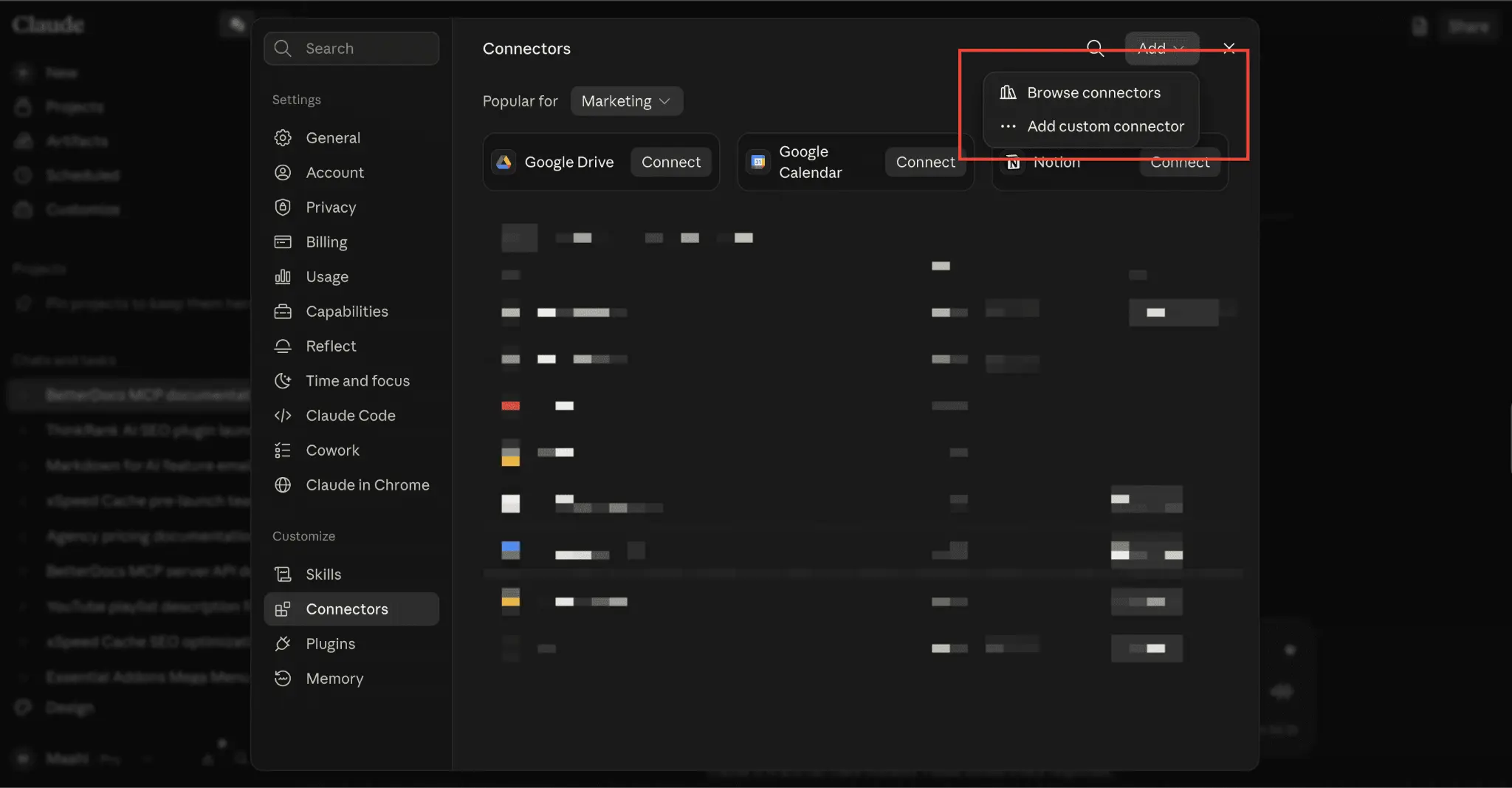The image size is (1512, 788).
Task: Choose Add custom connector
Action: (x=1091, y=126)
